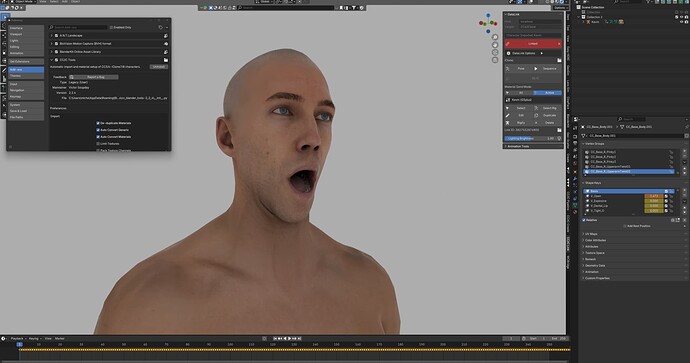Click the folder icon next to iClone label
The height and width of the screenshot is (363, 690).
point(559,60)
